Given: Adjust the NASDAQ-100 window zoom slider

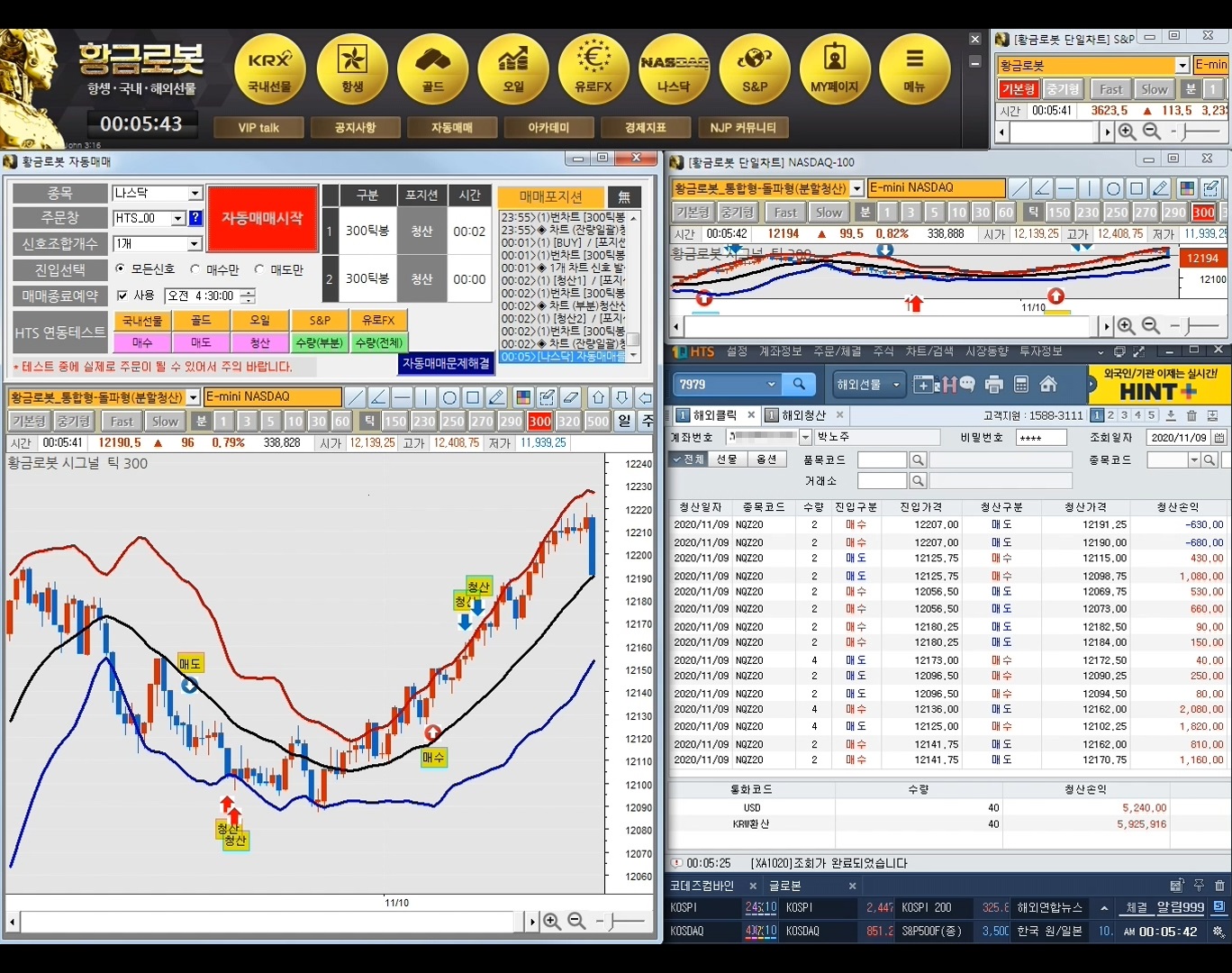Looking at the screenshot, I should coord(1191,325).
